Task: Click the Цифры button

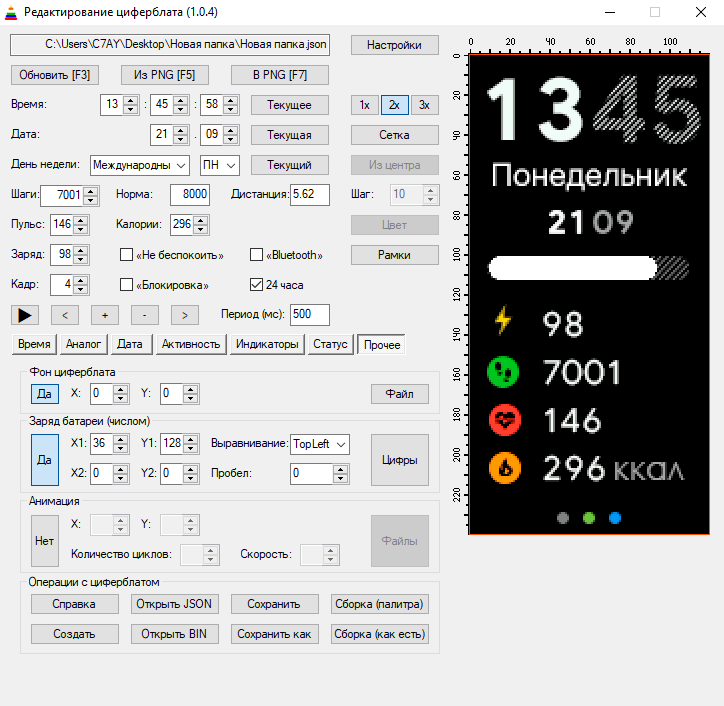Action: (x=400, y=460)
